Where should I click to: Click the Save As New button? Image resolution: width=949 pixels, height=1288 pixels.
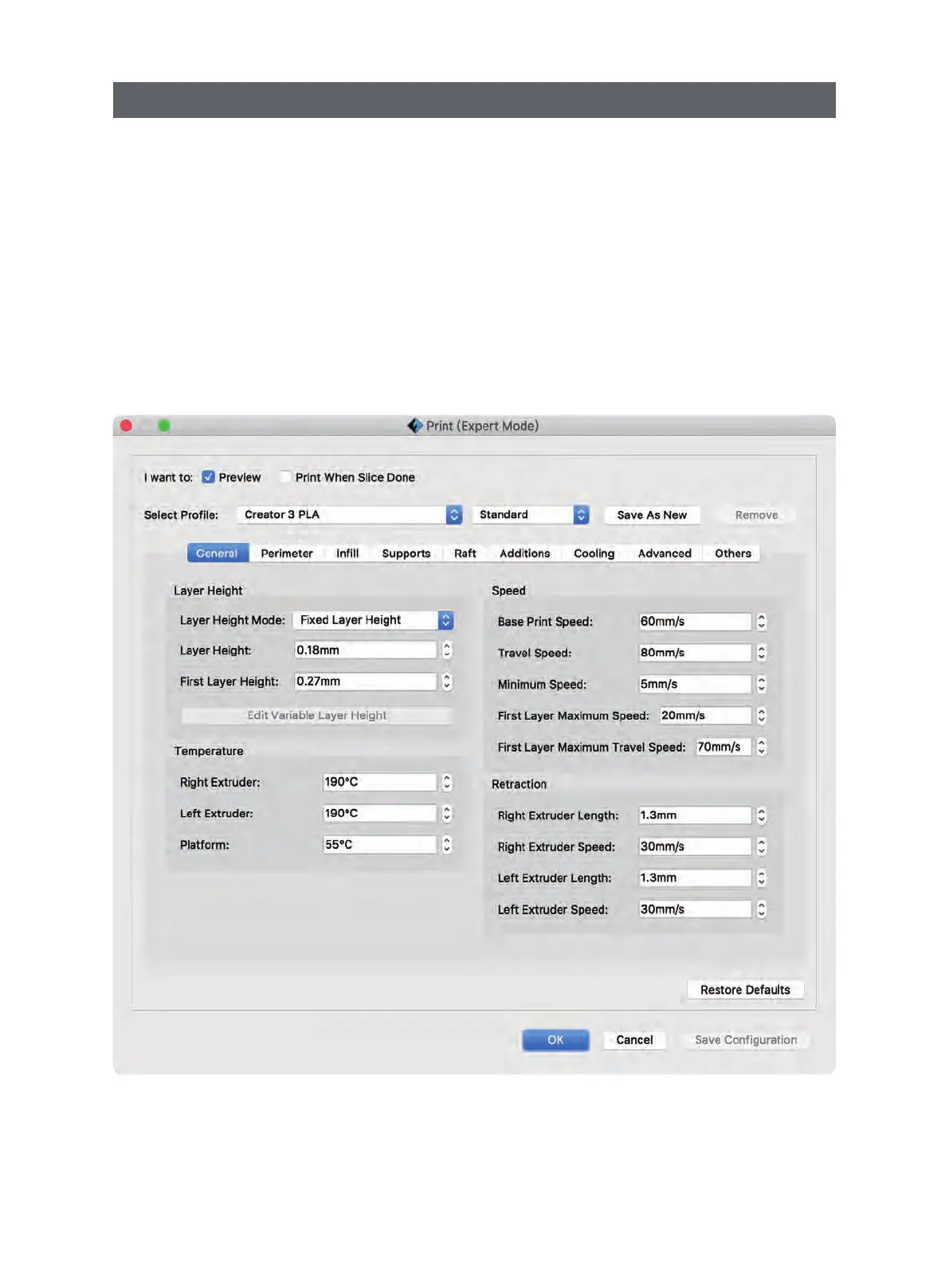[652, 515]
